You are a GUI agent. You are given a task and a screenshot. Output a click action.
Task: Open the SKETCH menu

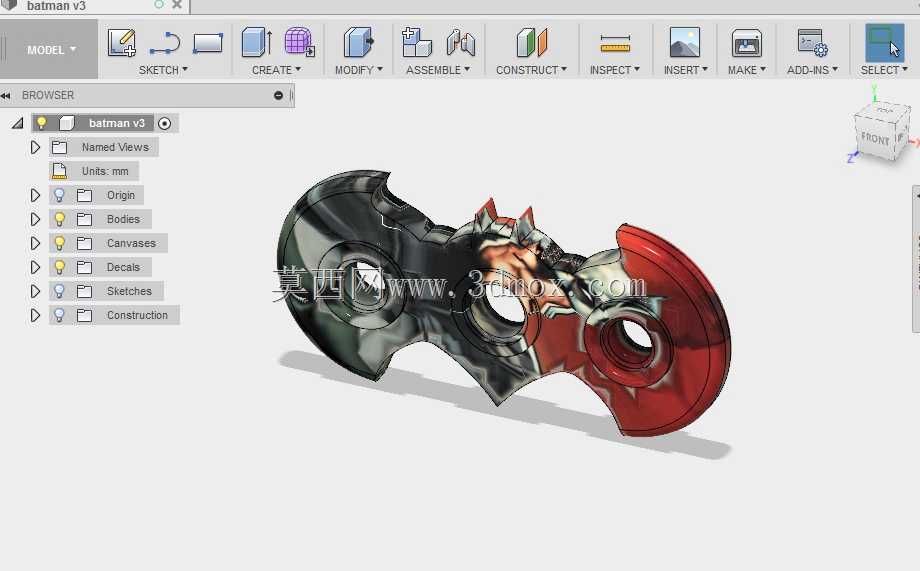(163, 70)
